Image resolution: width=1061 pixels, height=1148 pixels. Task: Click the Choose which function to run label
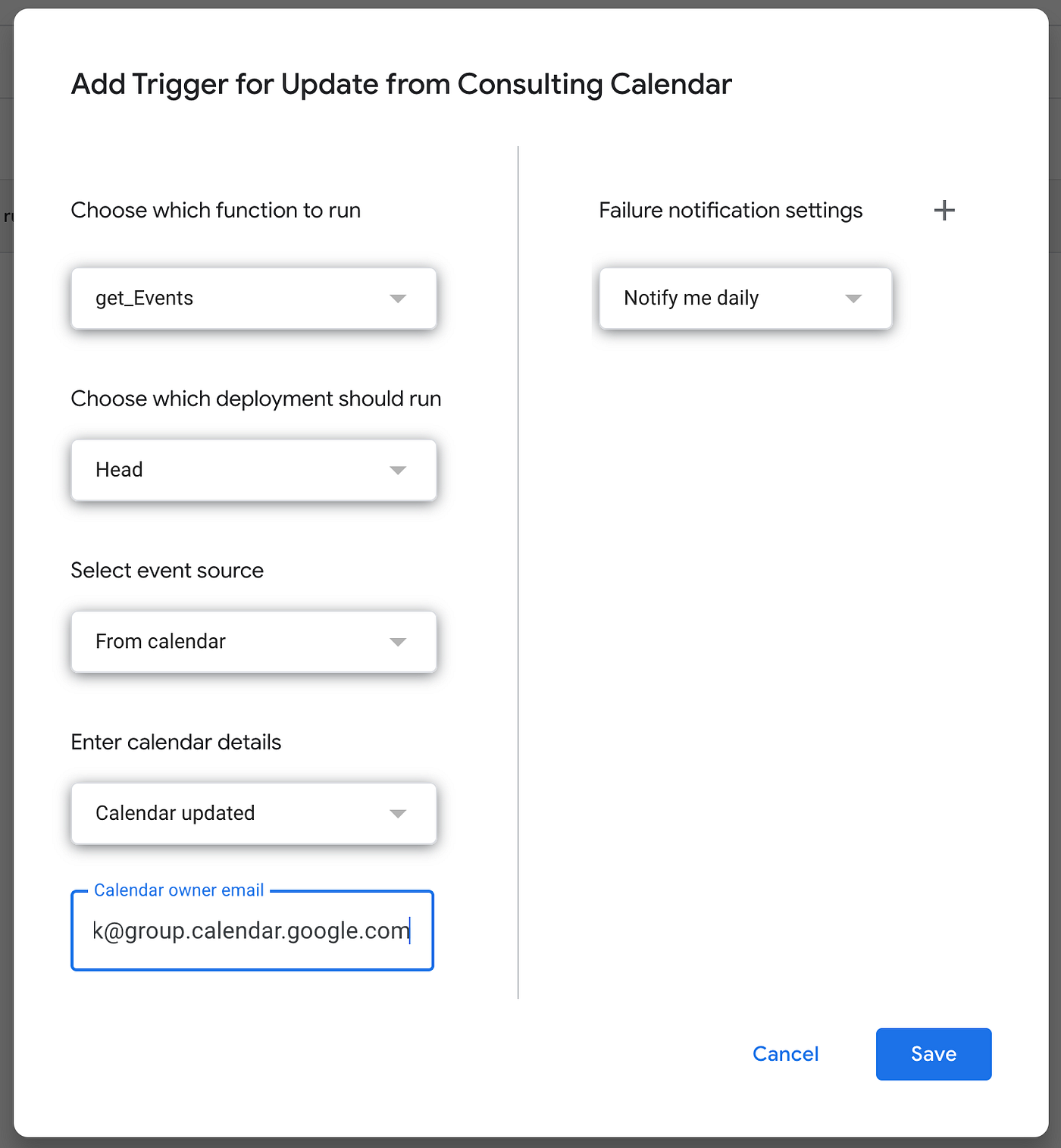point(216,210)
